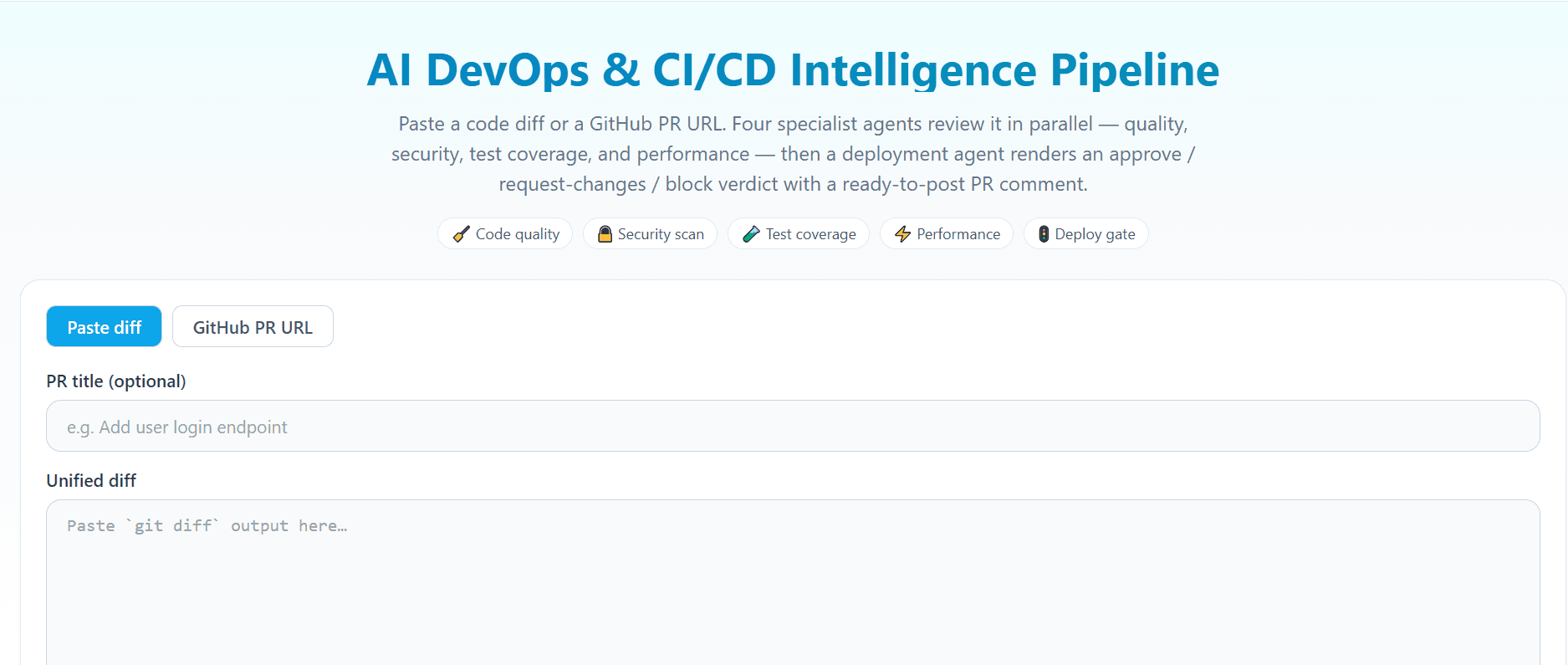Click the PR title (optional) label
The width and height of the screenshot is (1568, 665).
coord(116,381)
